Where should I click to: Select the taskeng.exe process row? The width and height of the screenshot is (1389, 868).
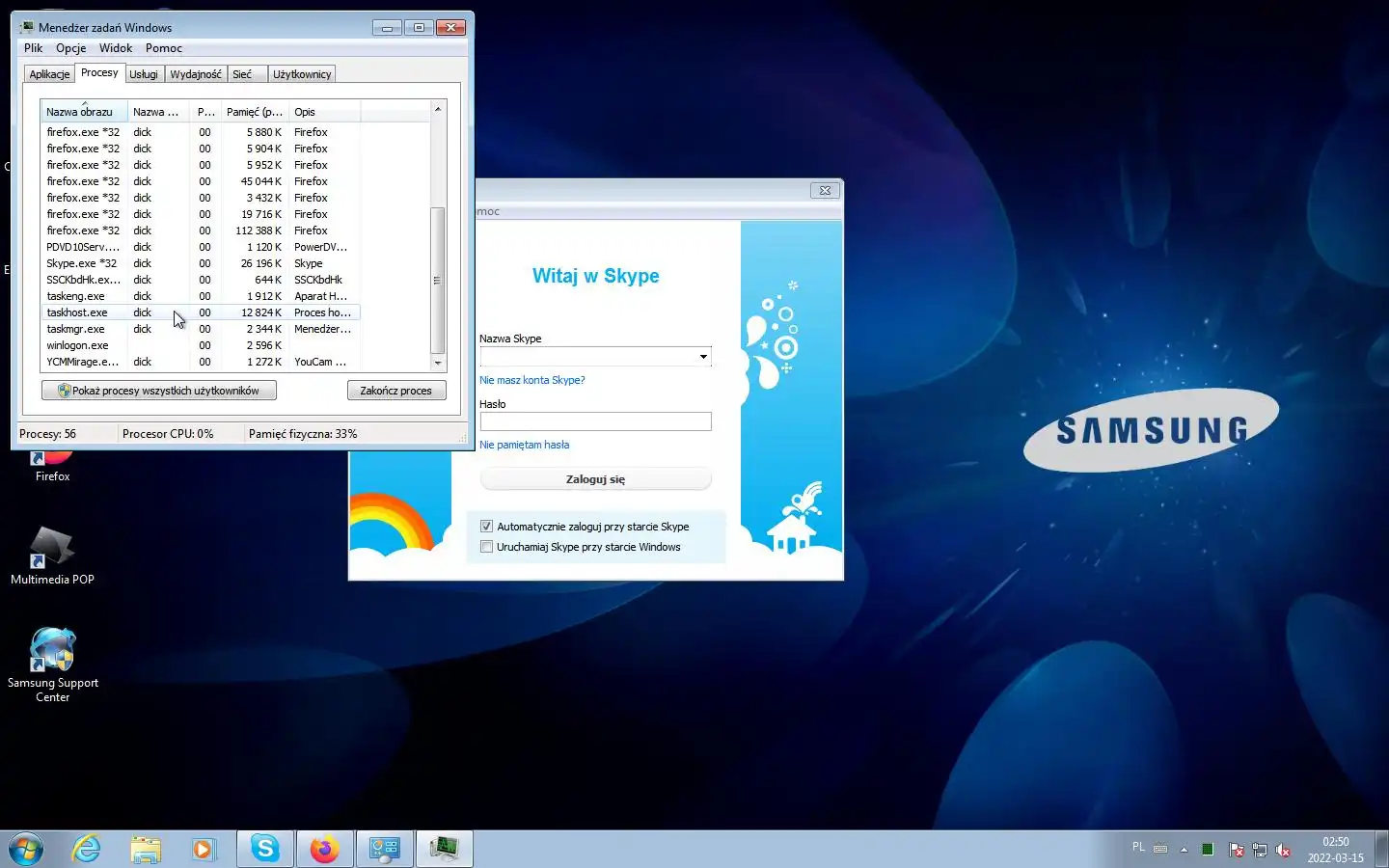(x=200, y=296)
